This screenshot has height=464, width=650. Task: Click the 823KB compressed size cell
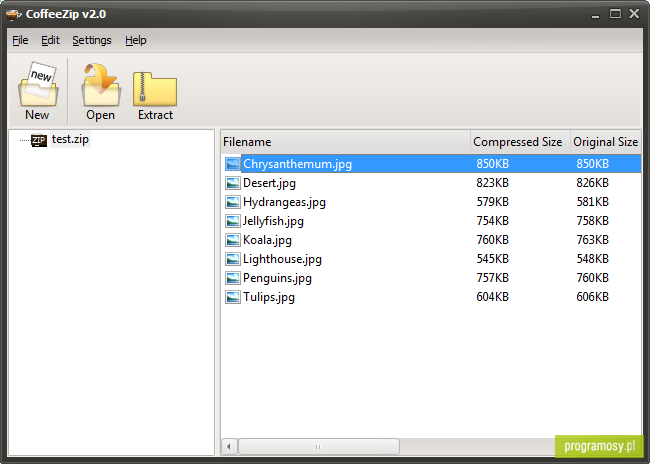click(492, 183)
